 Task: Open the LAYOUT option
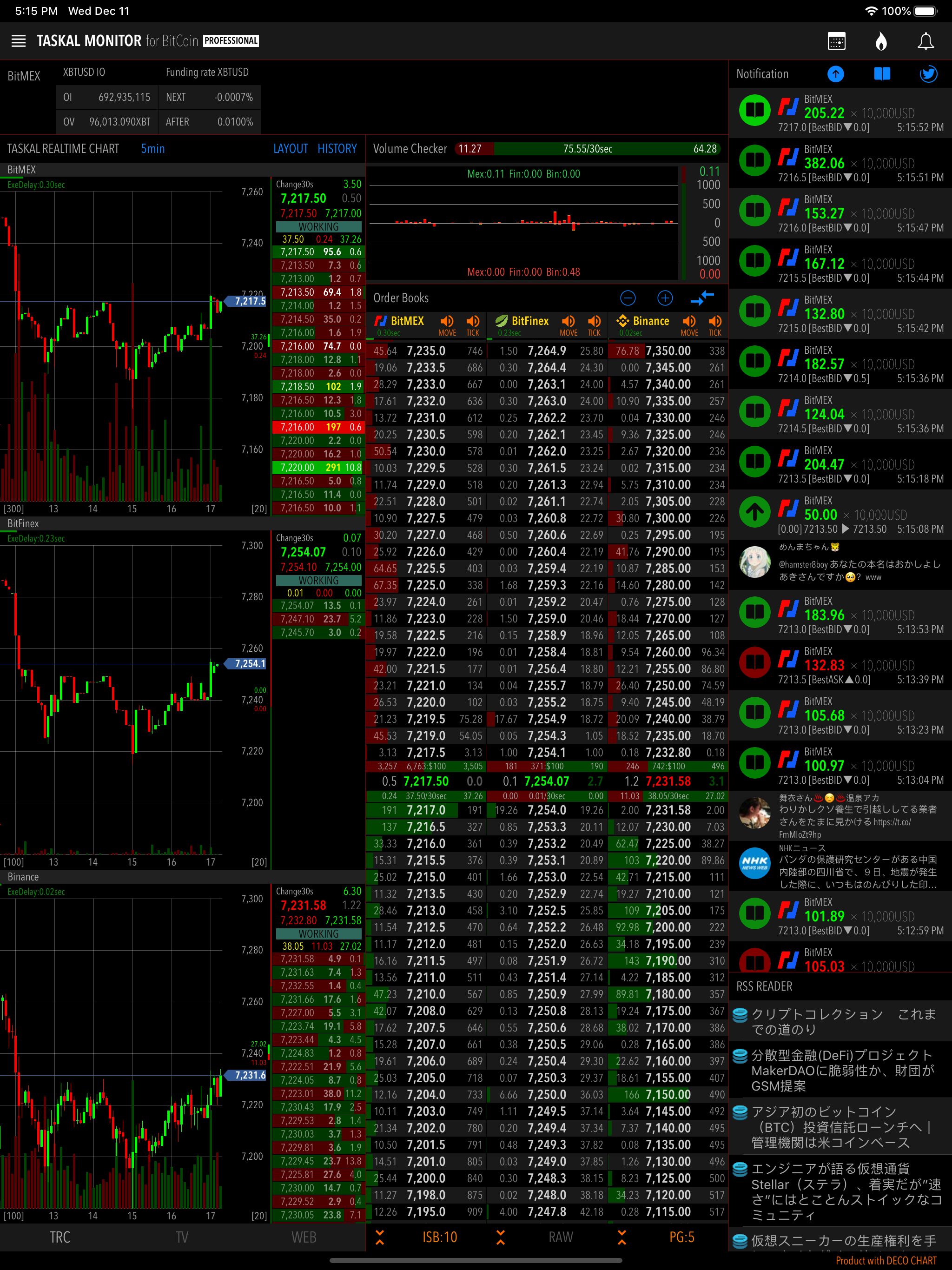pos(291,149)
